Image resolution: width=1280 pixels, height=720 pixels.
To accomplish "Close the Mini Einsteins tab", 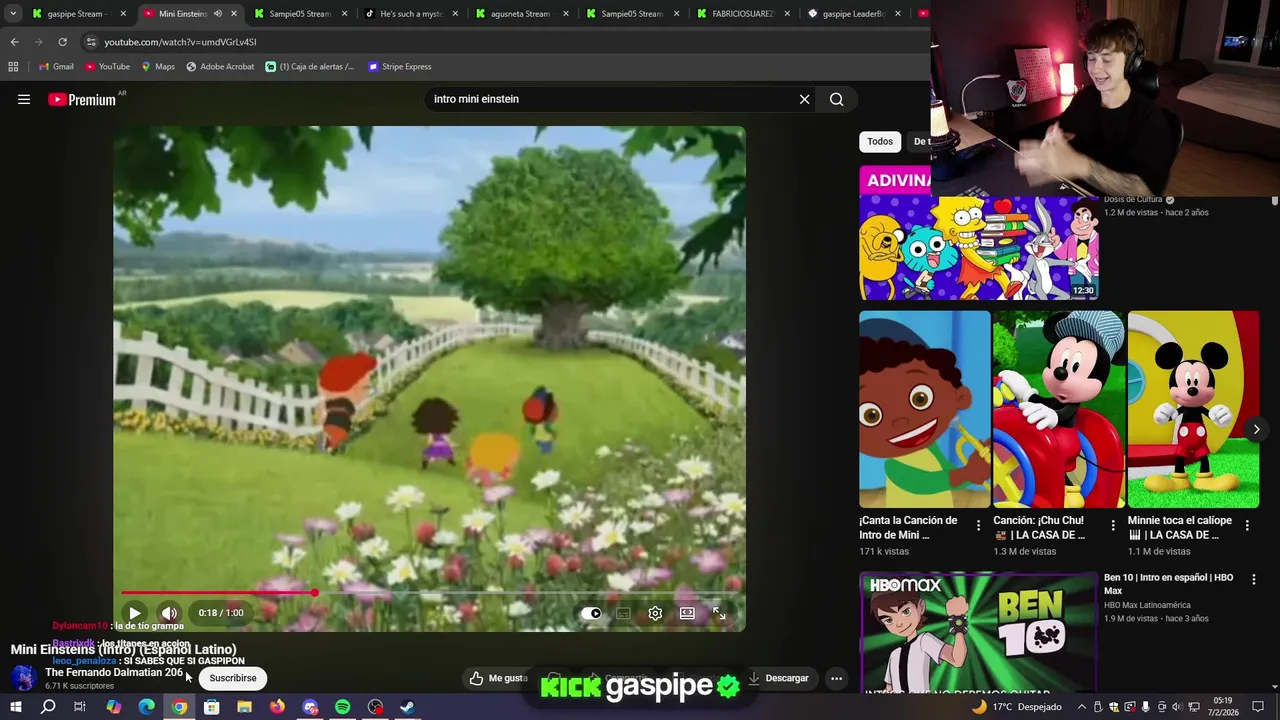I will click(234, 13).
